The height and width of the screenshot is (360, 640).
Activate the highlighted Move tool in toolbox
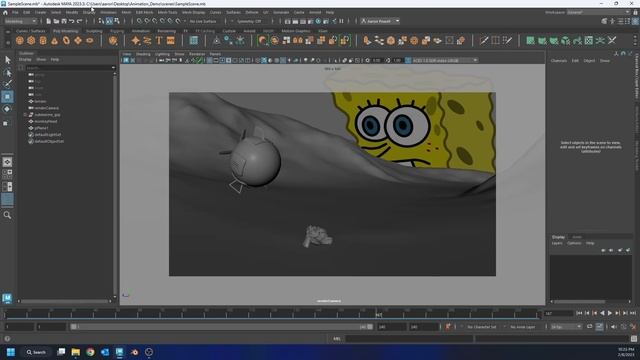tap(7, 97)
